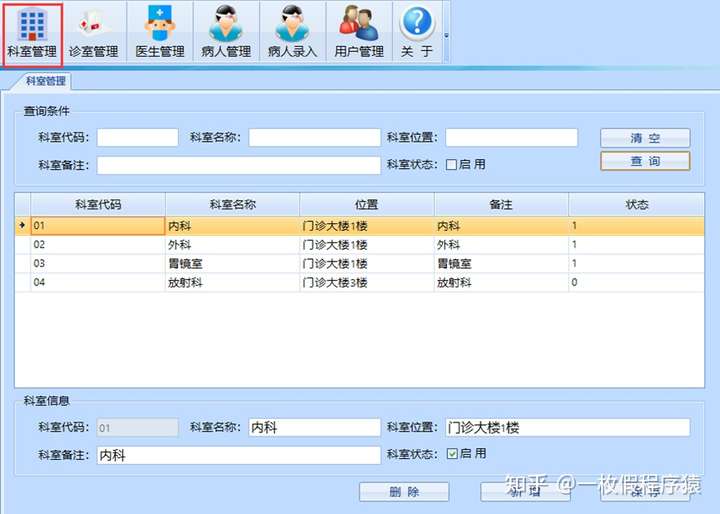Click the 科室信息 科室名称 field containing 内科
720x514 pixels.
tap(315, 428)
